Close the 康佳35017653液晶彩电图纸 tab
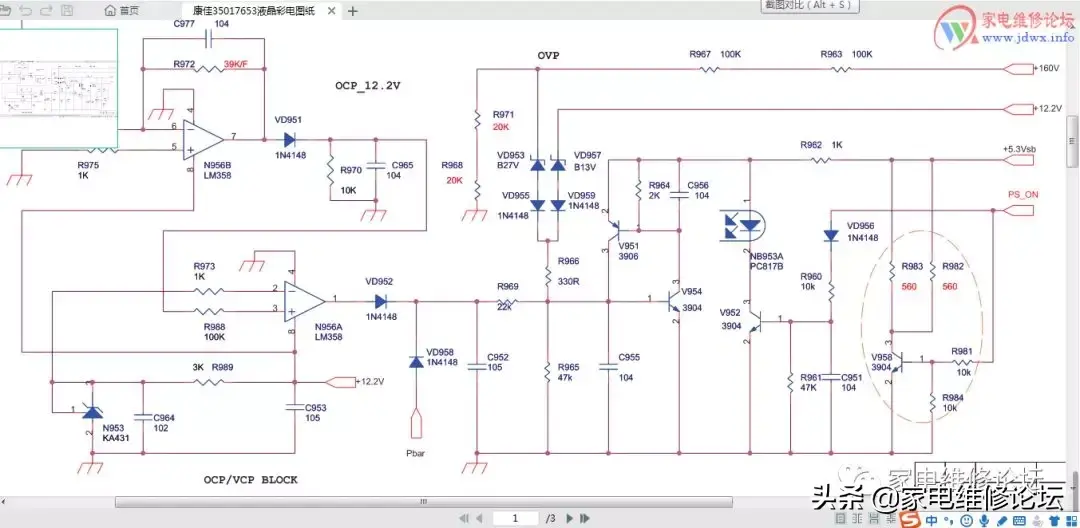The width and height of the screenshot is (1080, 528). click(x=332, y=11)
